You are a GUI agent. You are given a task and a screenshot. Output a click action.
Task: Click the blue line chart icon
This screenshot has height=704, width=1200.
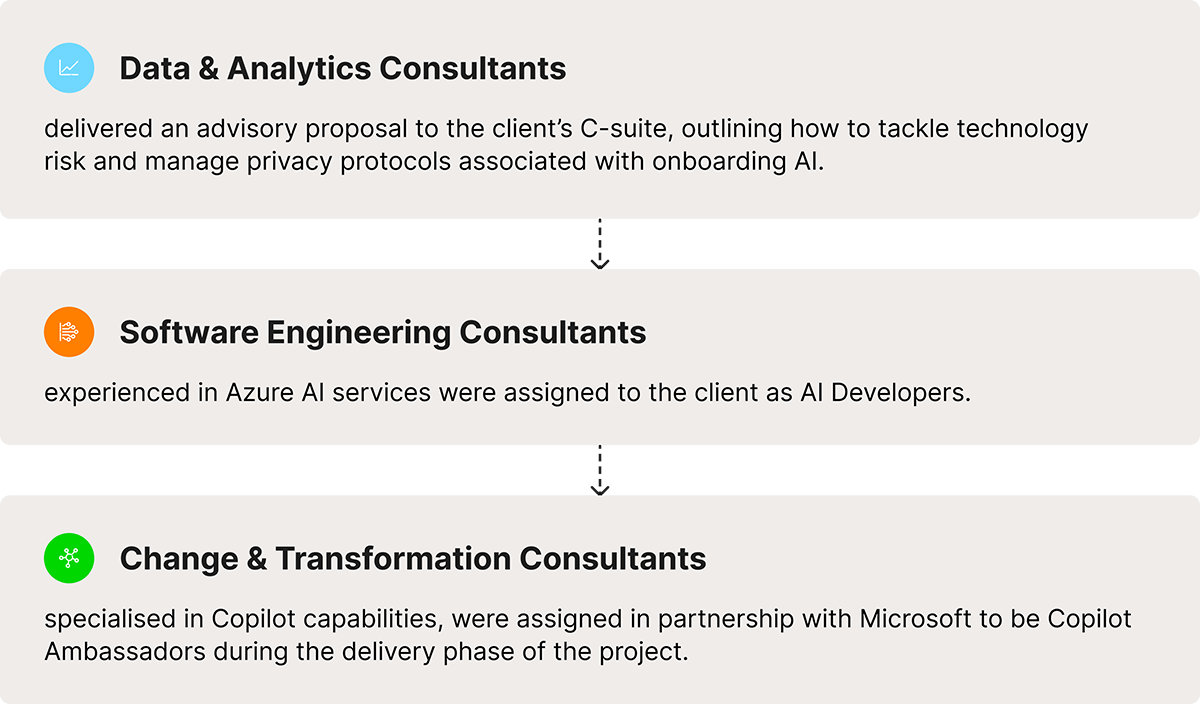(69, 68)
